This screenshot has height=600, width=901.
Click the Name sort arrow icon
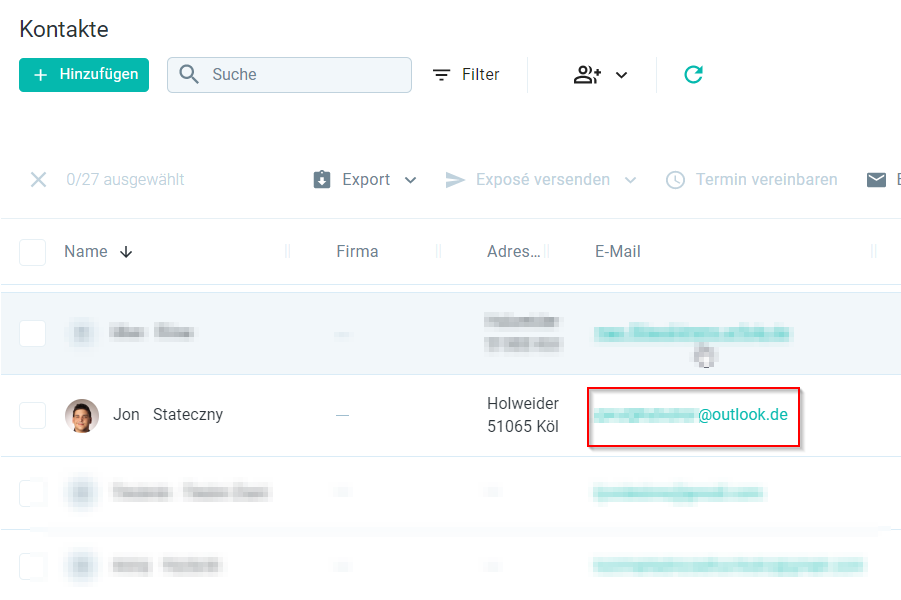point(126,252)
